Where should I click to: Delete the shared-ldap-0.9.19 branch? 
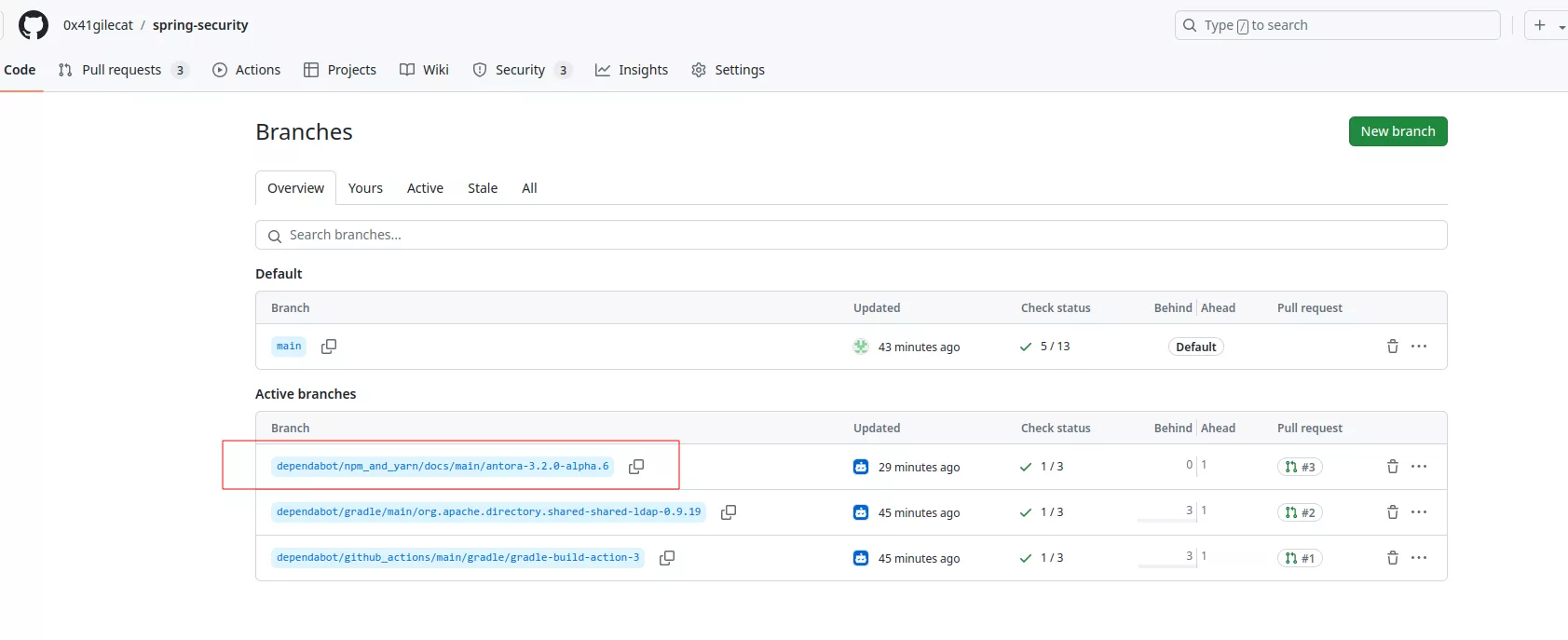coord(1393,512)
